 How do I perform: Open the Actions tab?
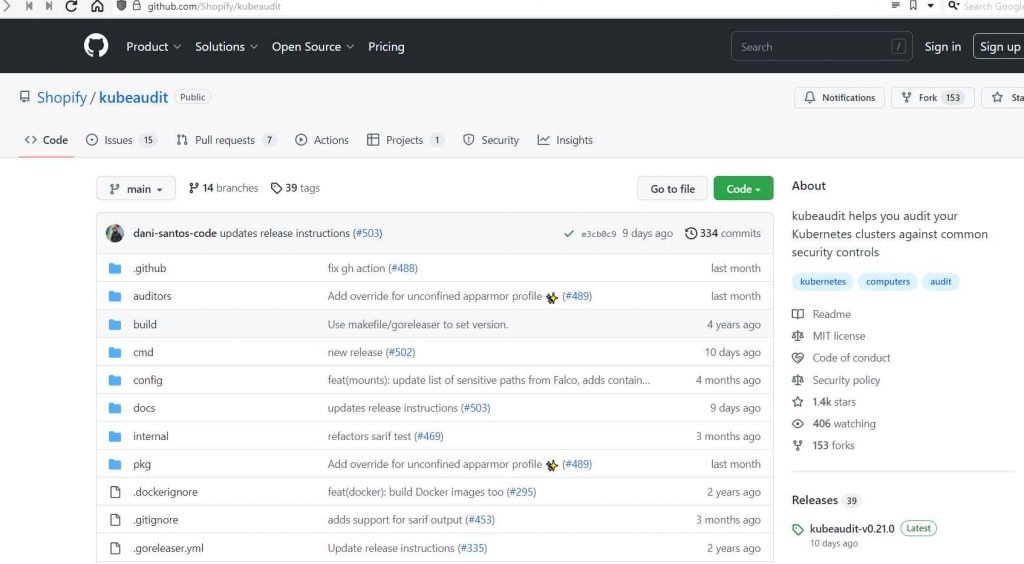pyautogui.click(x=322, y=140)
